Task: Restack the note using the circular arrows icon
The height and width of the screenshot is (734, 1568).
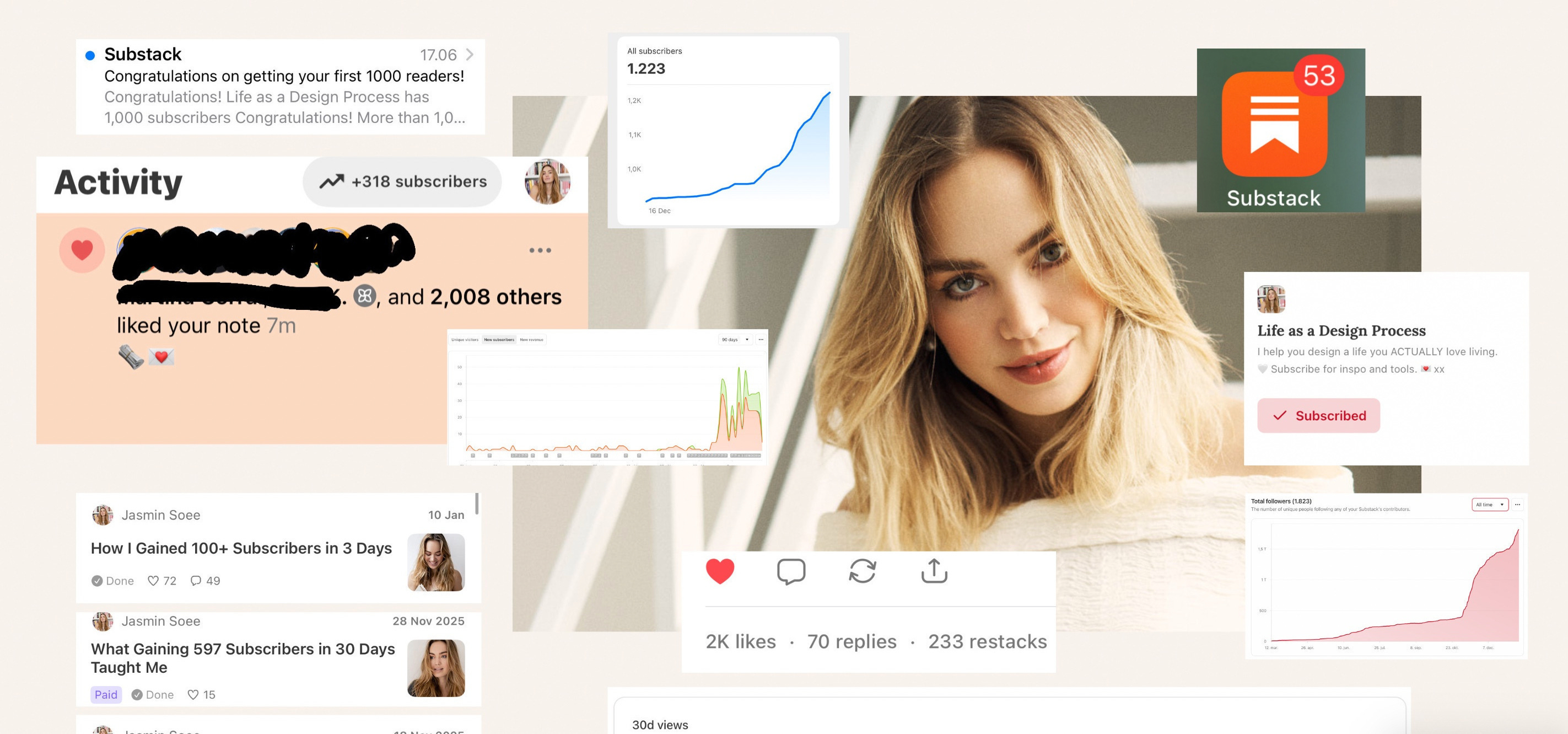Action: pos(862,571)
